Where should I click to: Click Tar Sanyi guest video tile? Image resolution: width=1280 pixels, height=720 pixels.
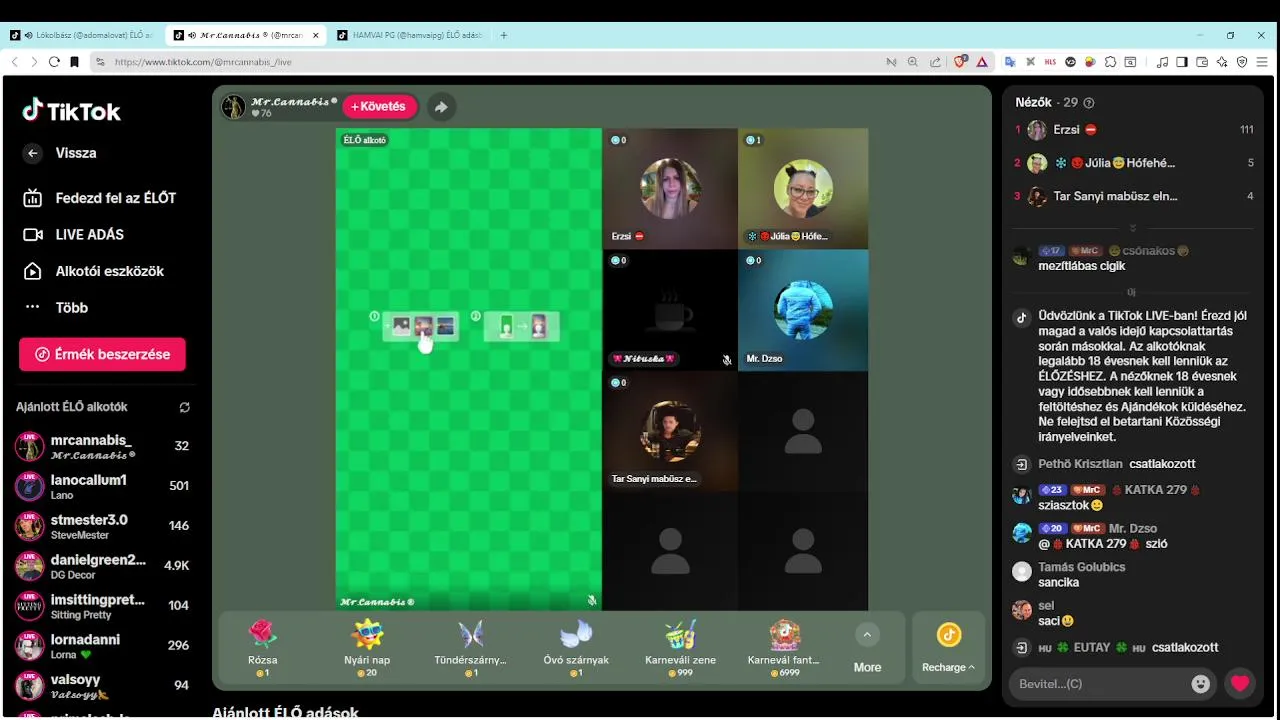coord(670,432)
